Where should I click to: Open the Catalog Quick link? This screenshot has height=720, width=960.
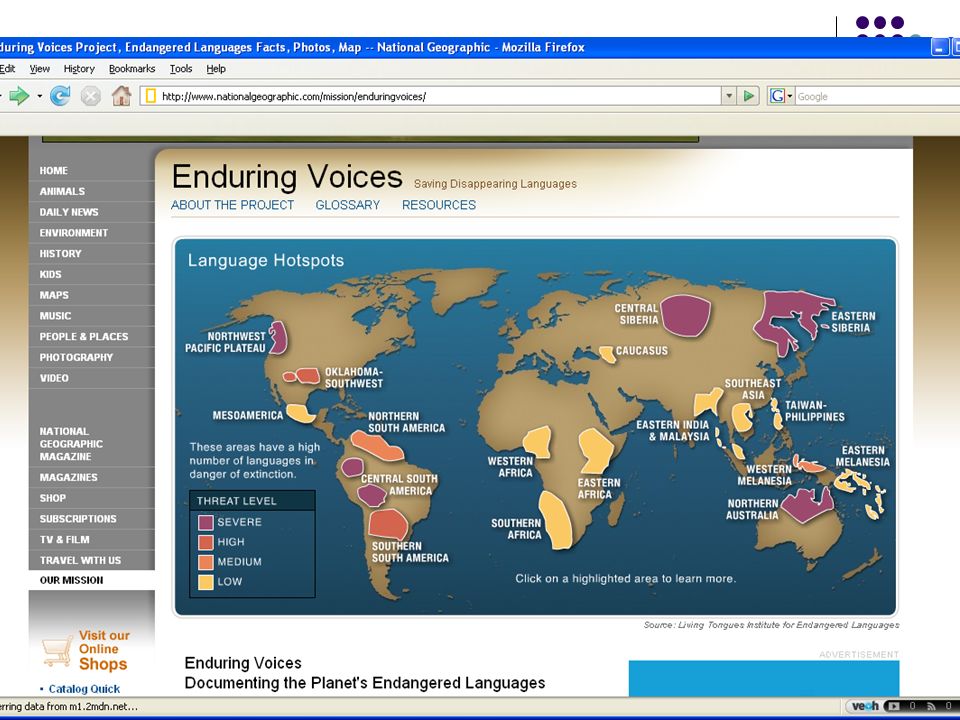click(84, 689)
